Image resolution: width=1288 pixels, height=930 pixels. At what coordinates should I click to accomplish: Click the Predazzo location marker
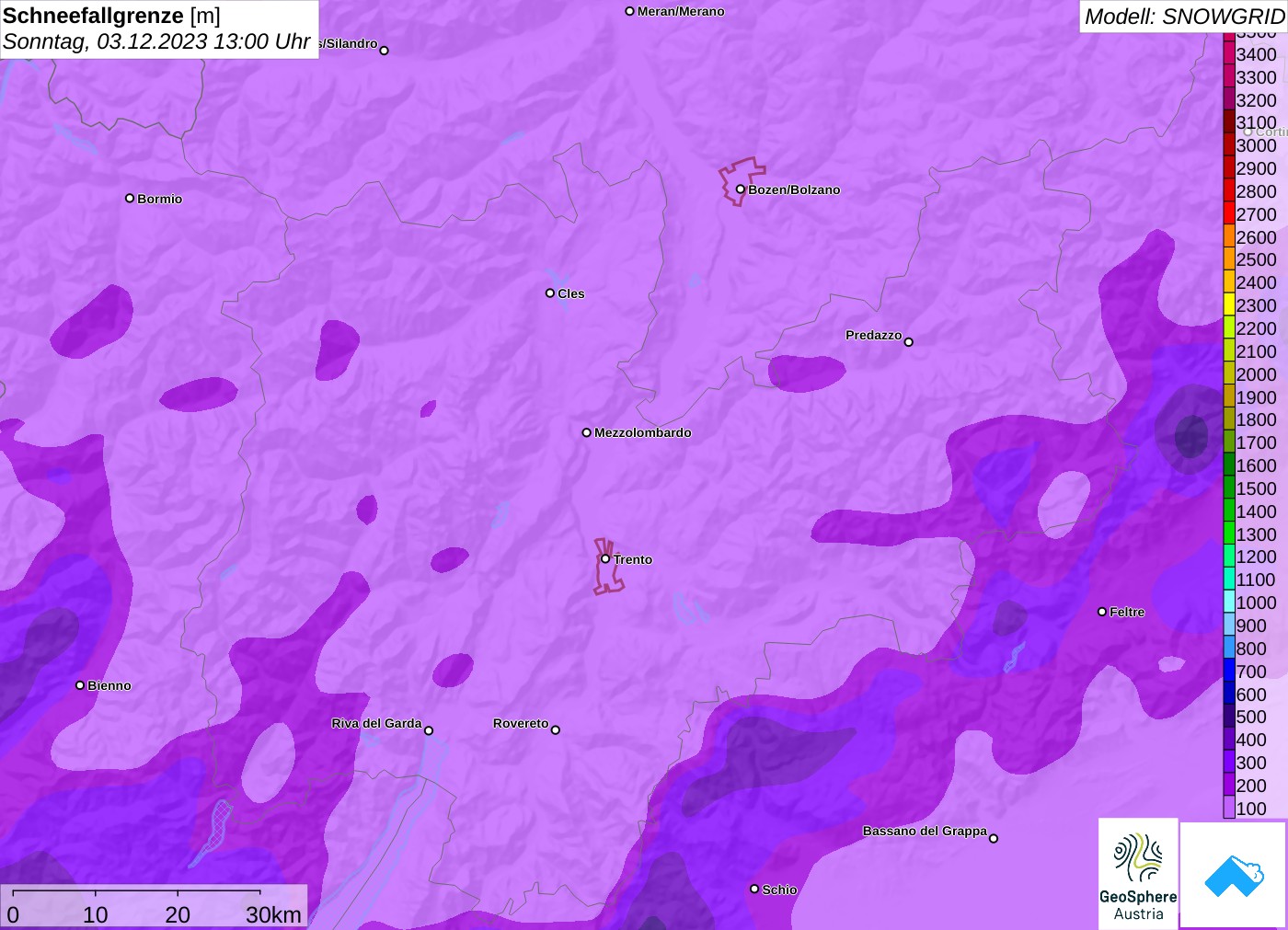click(x=908, y=342)
